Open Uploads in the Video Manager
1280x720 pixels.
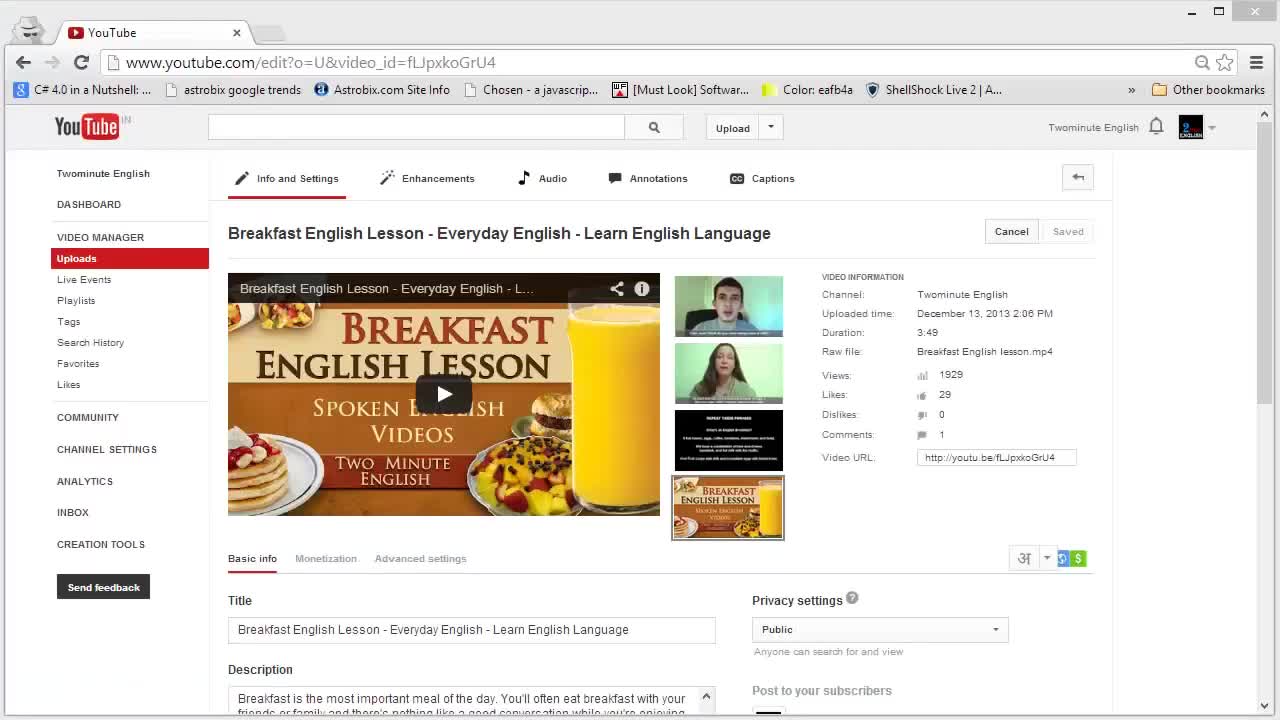pos(130,259)
